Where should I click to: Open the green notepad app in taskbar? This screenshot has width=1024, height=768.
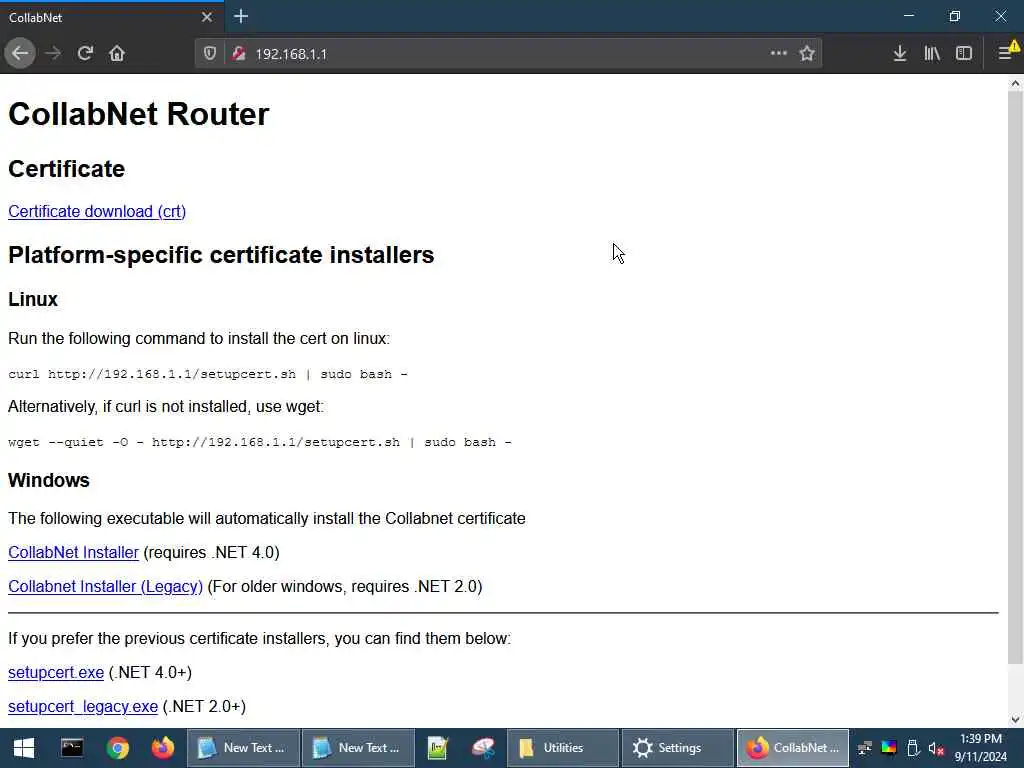tap(438, 748)
